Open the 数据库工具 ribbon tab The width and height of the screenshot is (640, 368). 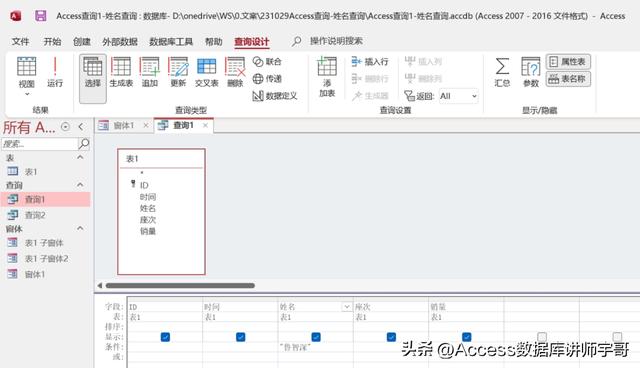coord(171,41)
